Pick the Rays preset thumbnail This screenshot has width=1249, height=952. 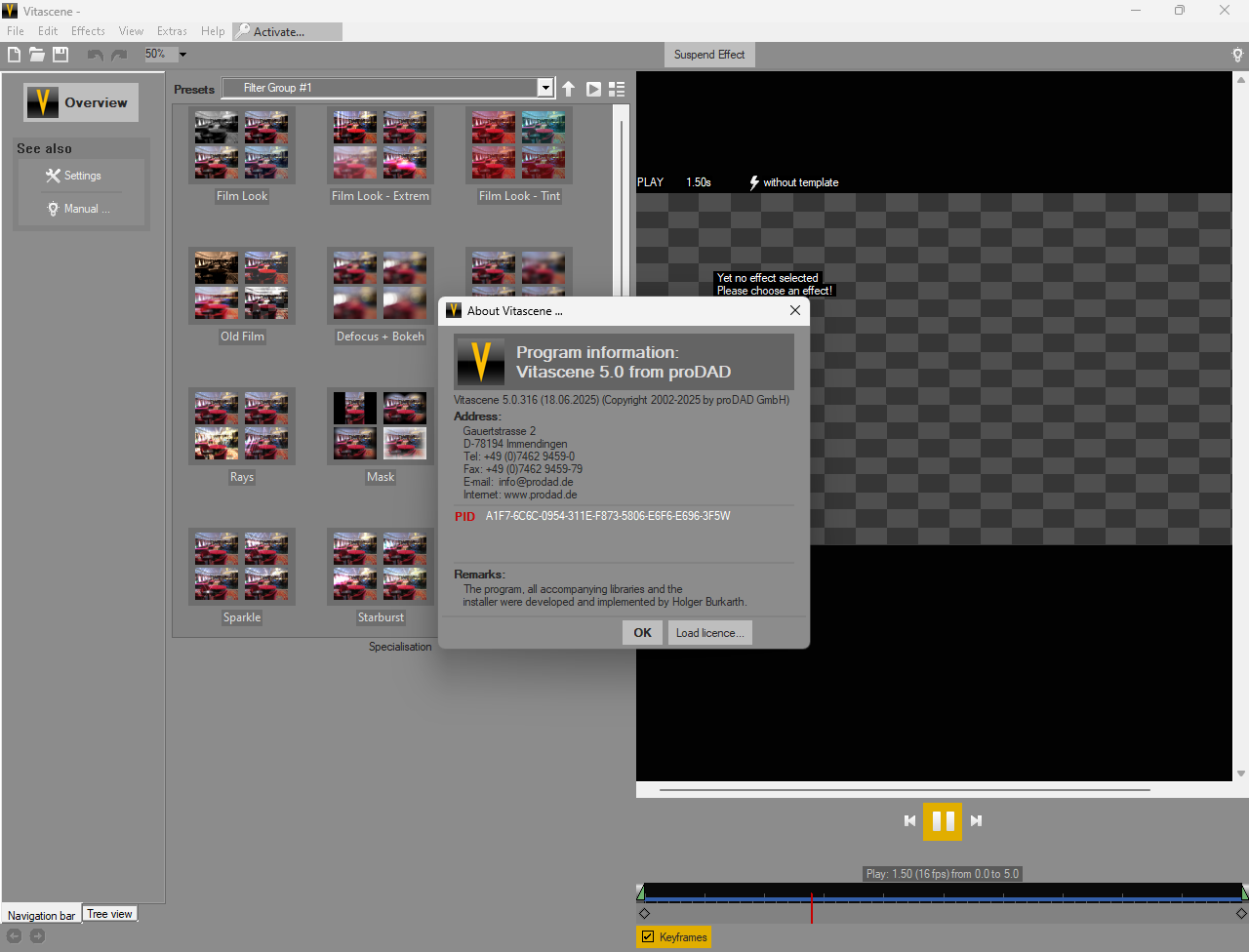[242, 426]
